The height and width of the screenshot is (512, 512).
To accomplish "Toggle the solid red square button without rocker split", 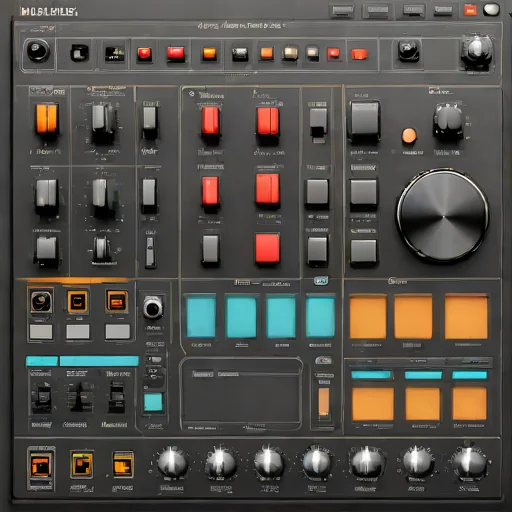I will 267,248.
